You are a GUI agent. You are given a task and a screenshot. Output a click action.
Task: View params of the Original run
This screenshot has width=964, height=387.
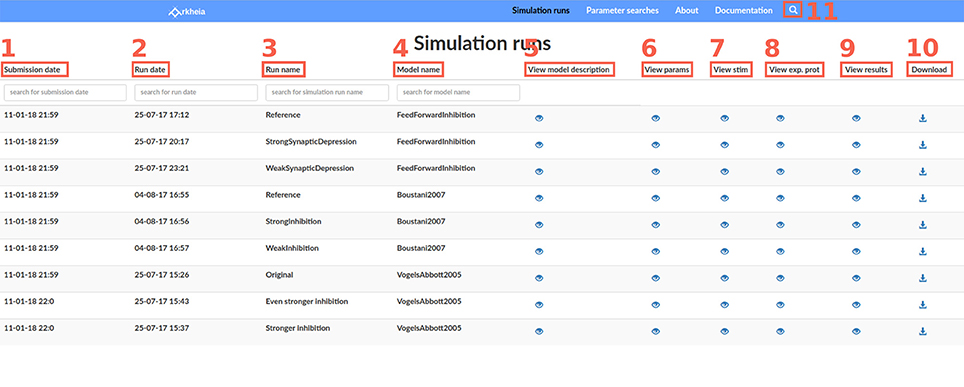click(x=655, y=278)
